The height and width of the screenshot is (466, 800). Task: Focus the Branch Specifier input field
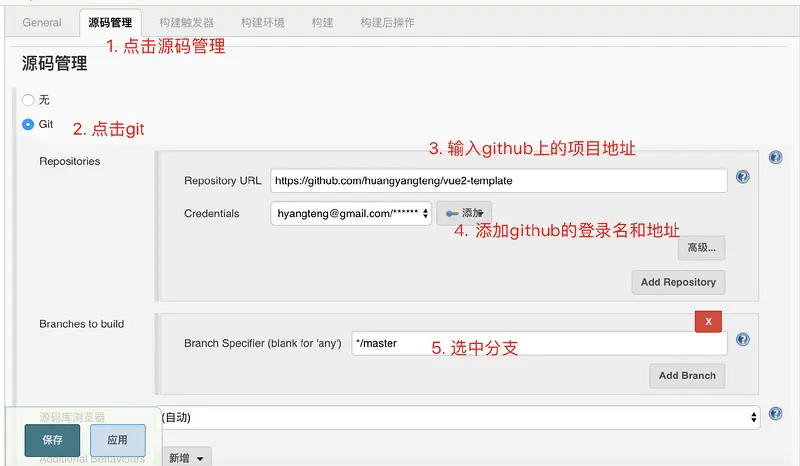[x=539, y=344]
